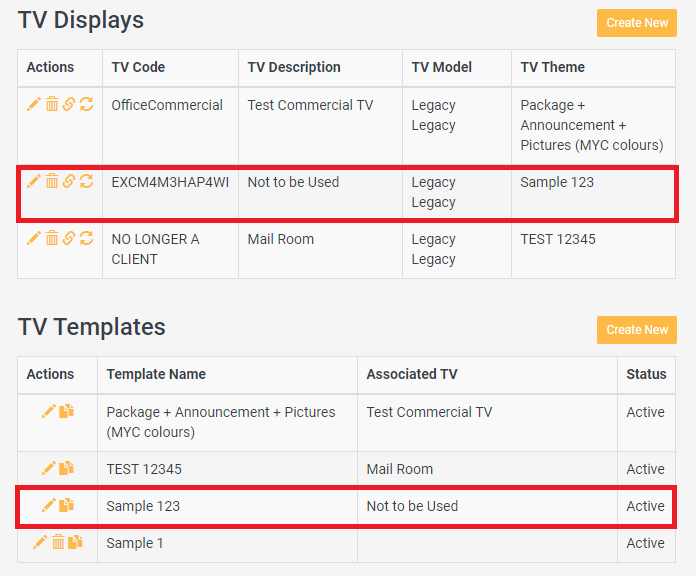Click link icon for NO LONGER A CLIENT
This screenshot has width=696, height=576.
[x=69, y=238]
